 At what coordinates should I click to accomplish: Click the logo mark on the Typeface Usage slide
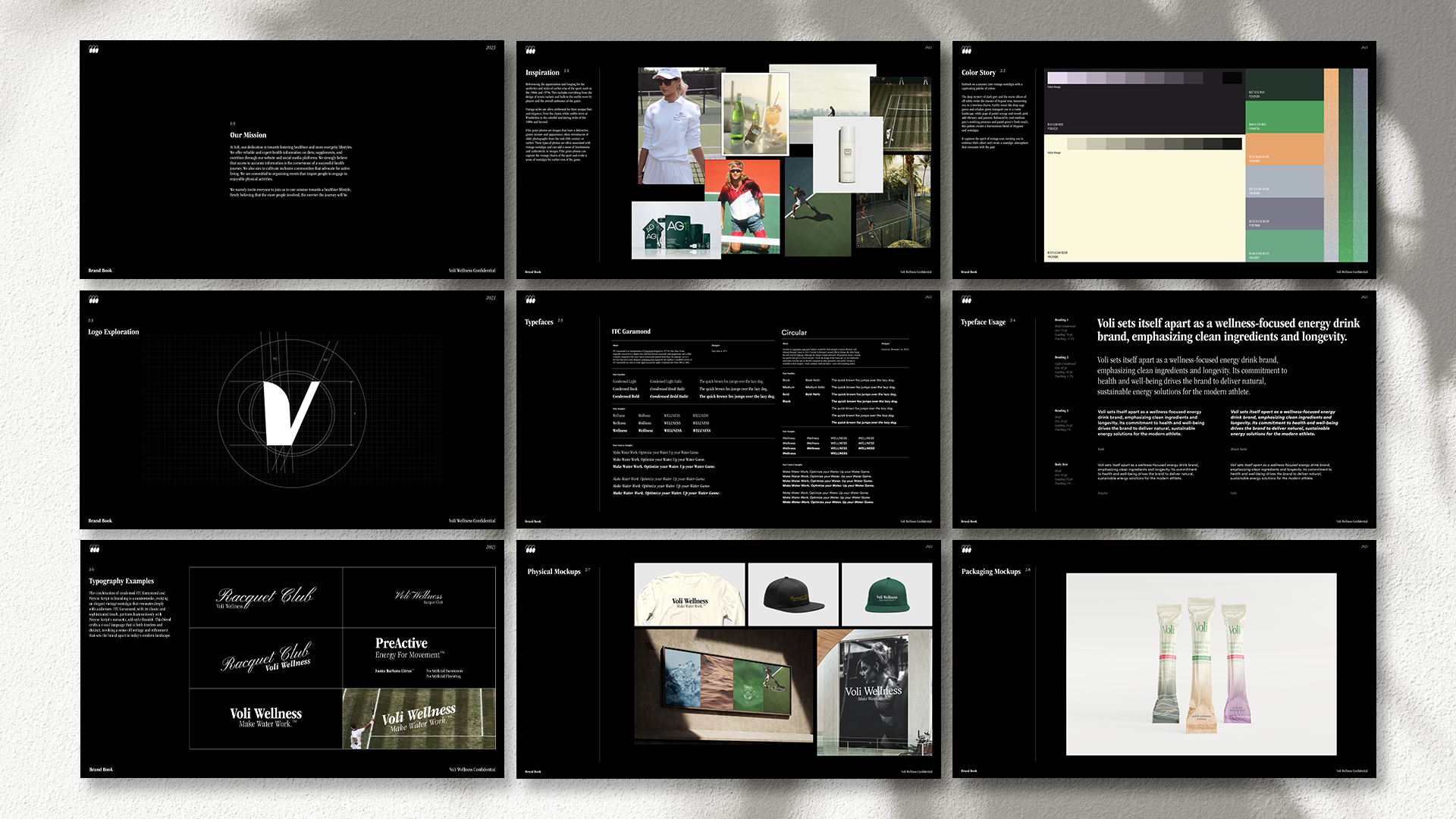point(966,300)
